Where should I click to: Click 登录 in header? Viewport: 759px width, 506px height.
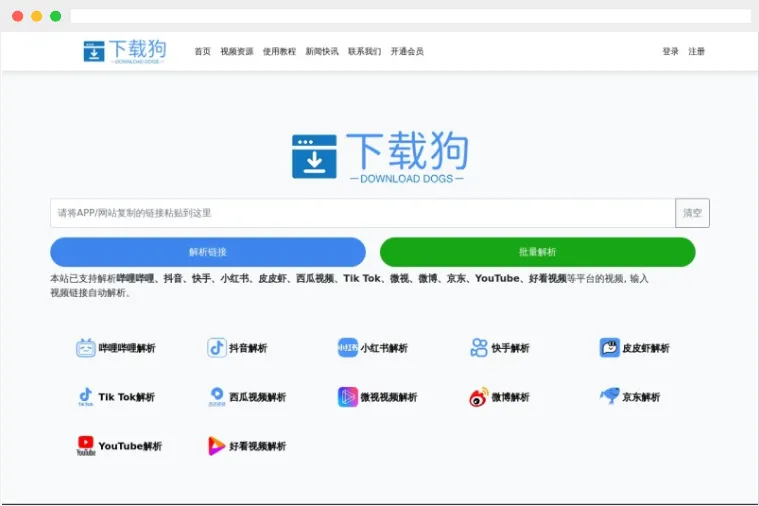tap(670, 51)
